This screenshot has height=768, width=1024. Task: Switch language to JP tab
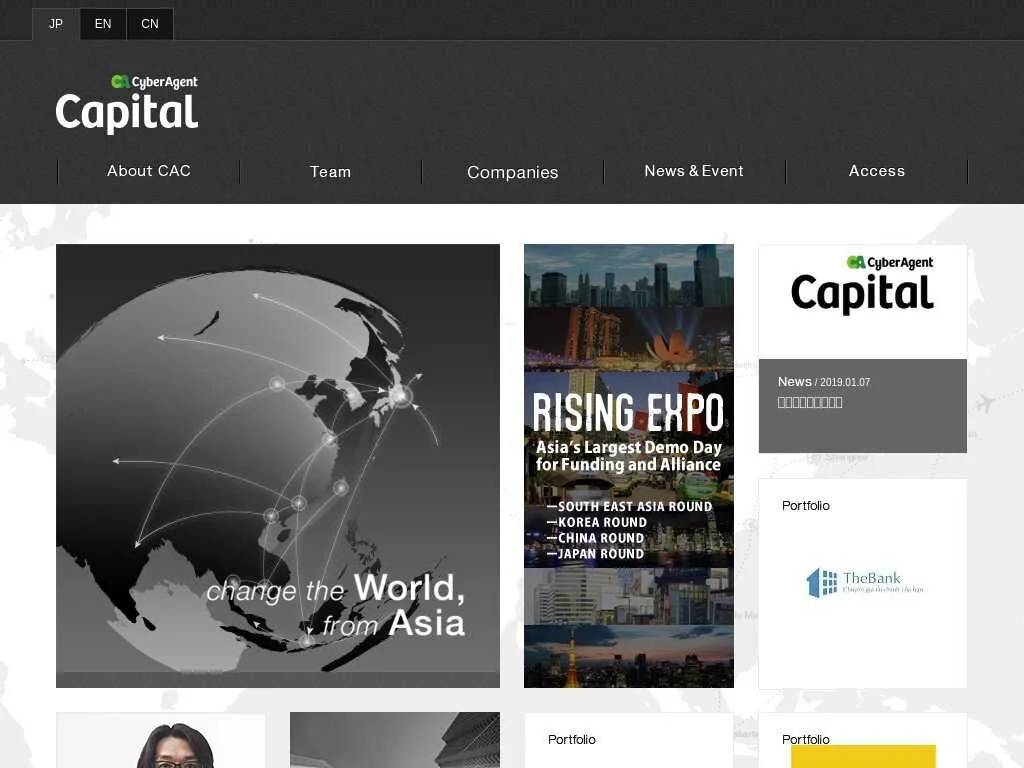click(x=56, y=24)
